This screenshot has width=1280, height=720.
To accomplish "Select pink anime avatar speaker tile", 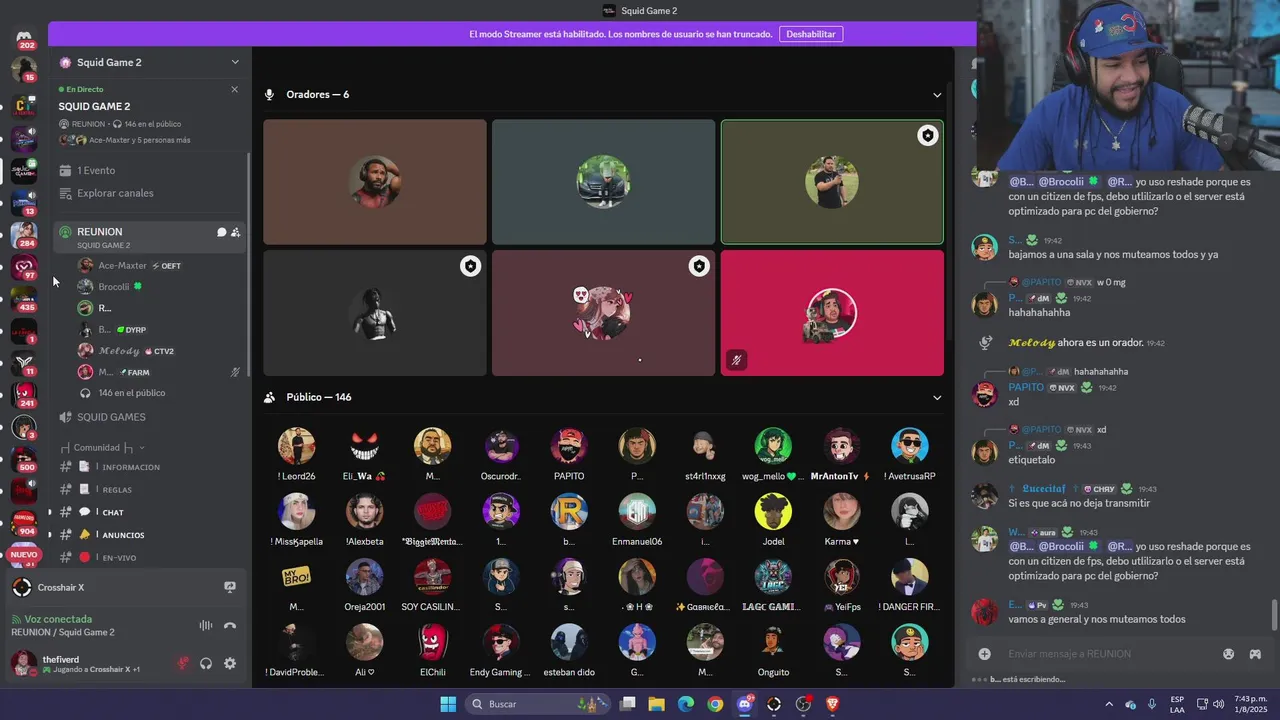I will pos(603,313).
